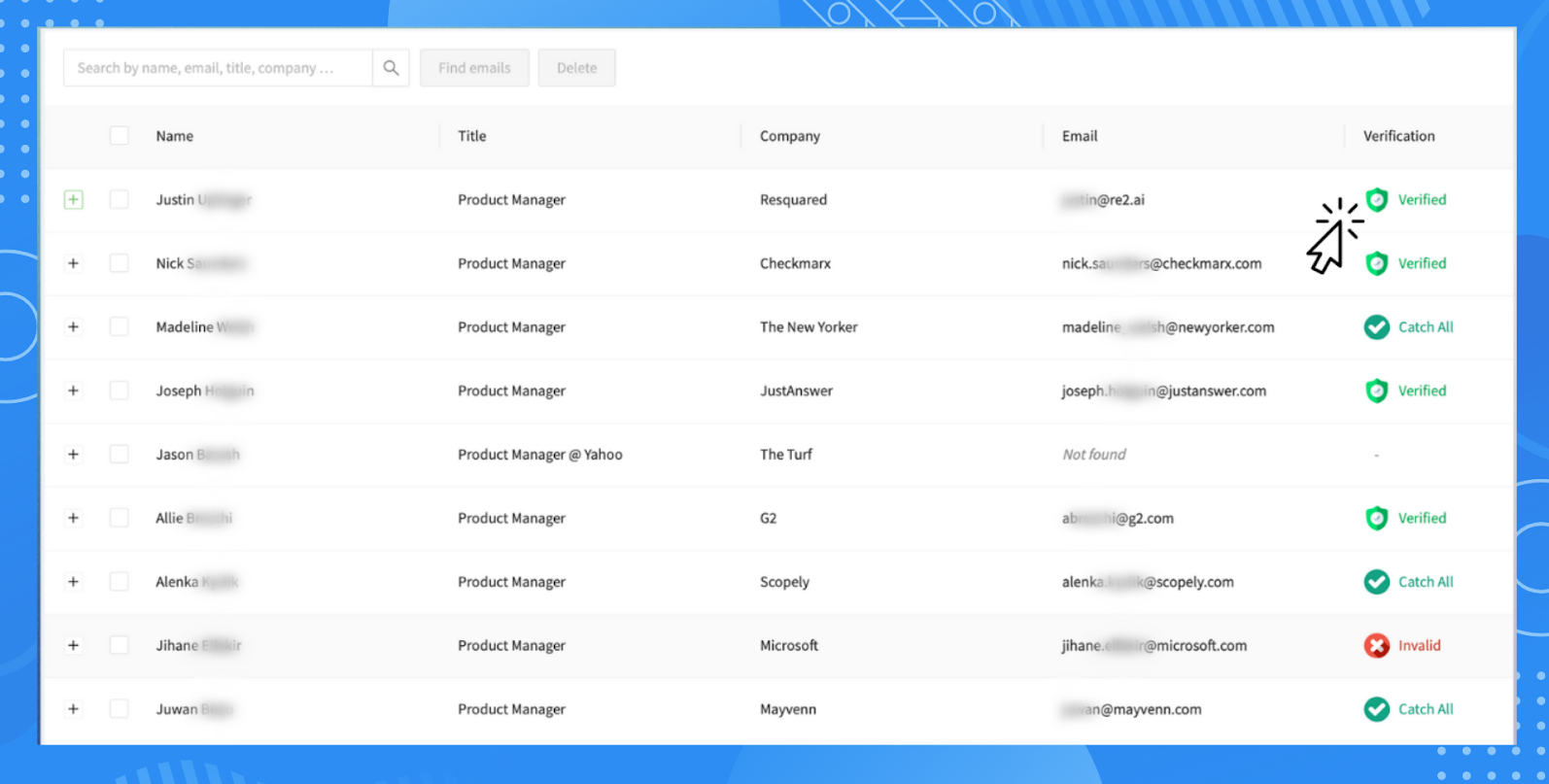Image resolution: width=1549 pixels, height=784 pixels.
Task: Click Verified shield icon for JustAnswer row
Action: (1376, 391)
